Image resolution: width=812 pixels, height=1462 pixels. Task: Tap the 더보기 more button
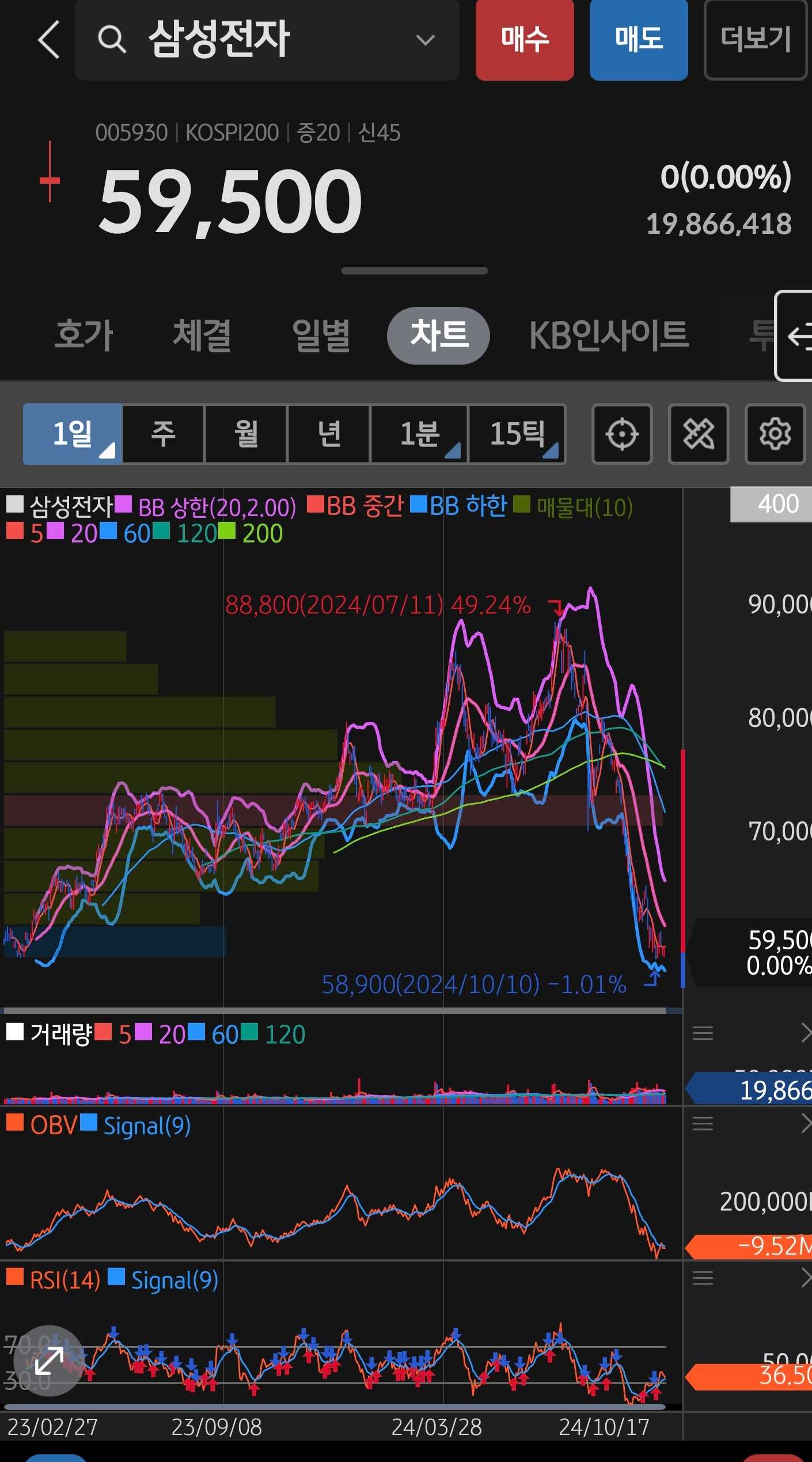[x=756, y=40]
